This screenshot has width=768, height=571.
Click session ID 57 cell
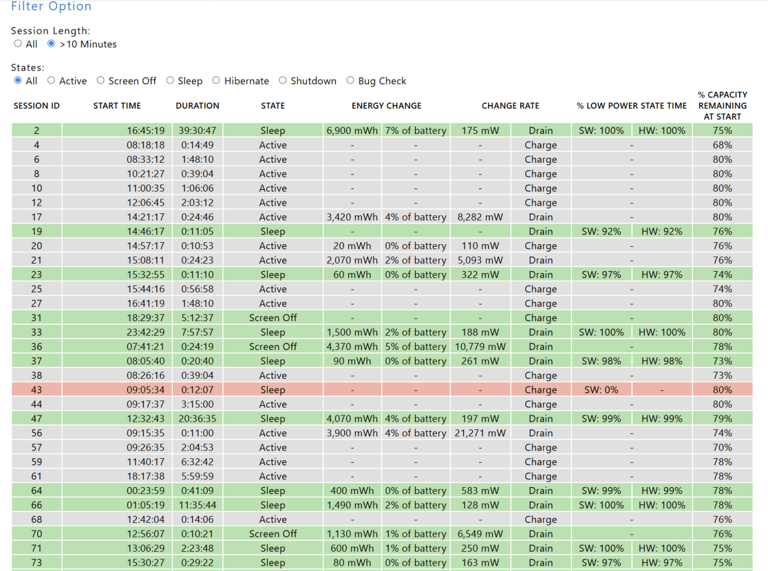click(37, 447)
